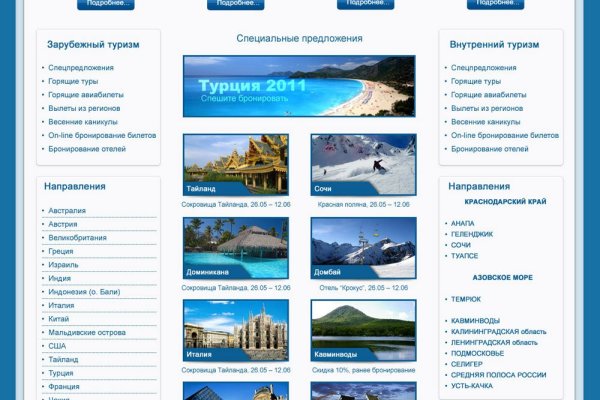
Task: Go to СРЕДНЯЯ ПОЛОСА РОССИИ link
Action: pos(498,375)
